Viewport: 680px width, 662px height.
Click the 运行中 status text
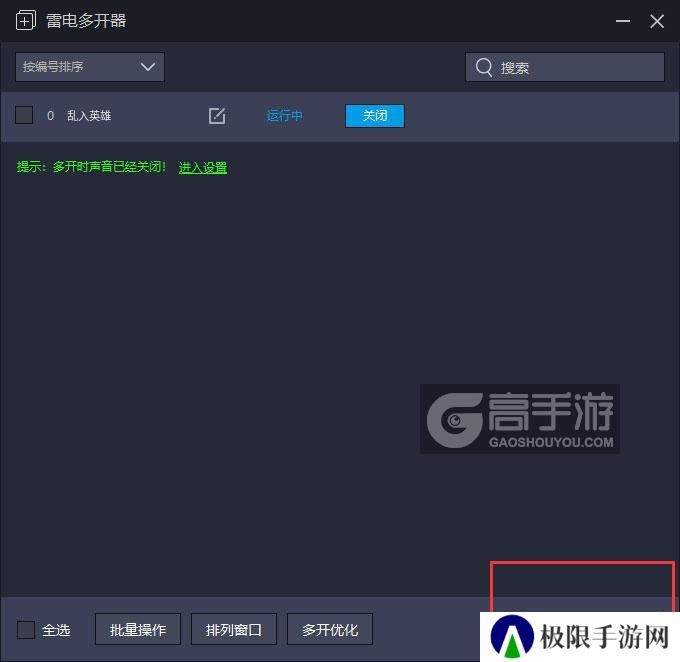pos(284,116)
